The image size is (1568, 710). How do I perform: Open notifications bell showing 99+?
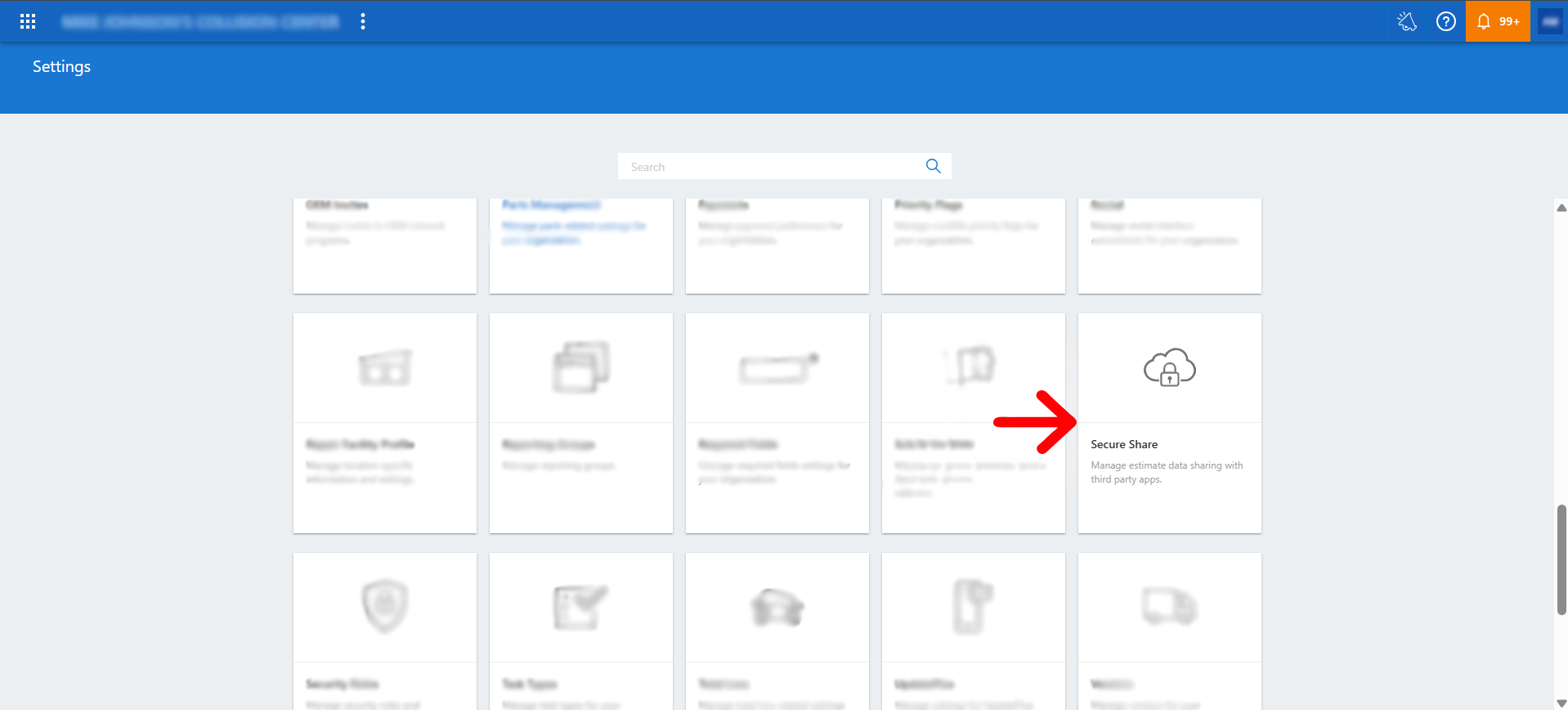click(x=1498, y=22)
